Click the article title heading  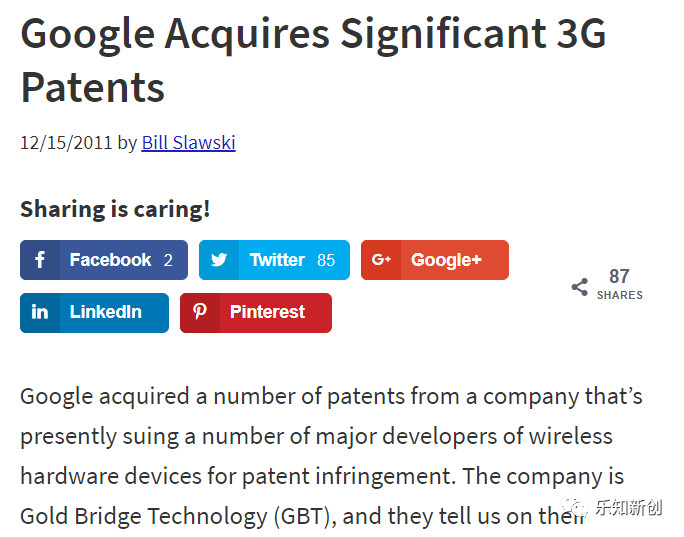[312, 60]
